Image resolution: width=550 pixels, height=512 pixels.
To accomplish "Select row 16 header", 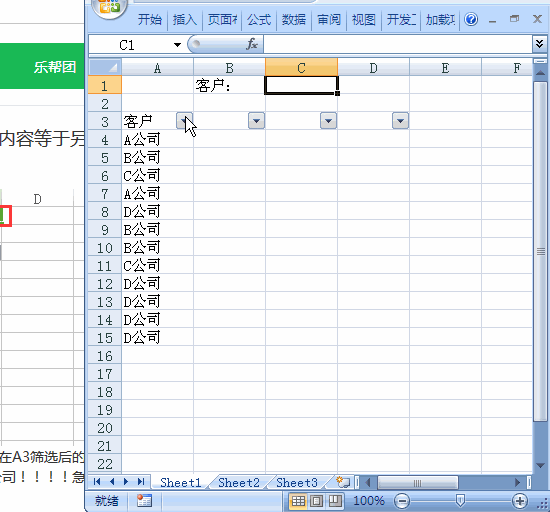I will 105,356.
